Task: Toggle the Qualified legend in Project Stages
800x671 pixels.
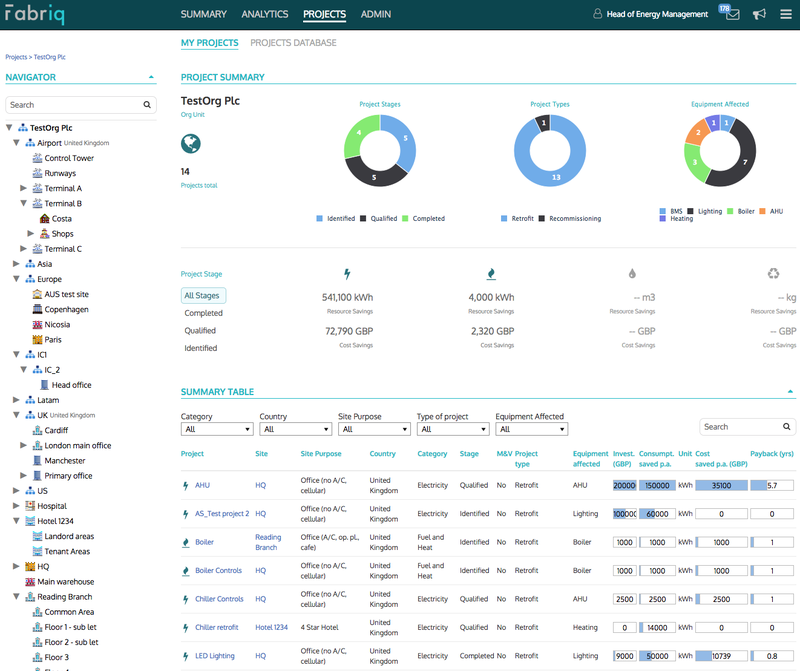Action: coord(378,218)
